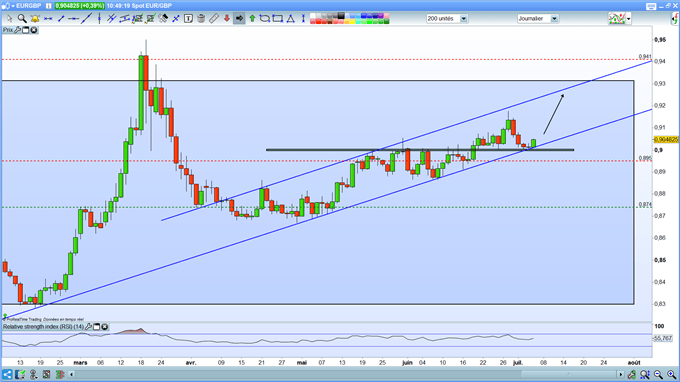Select the green up arrow marker

coord(252,18)
